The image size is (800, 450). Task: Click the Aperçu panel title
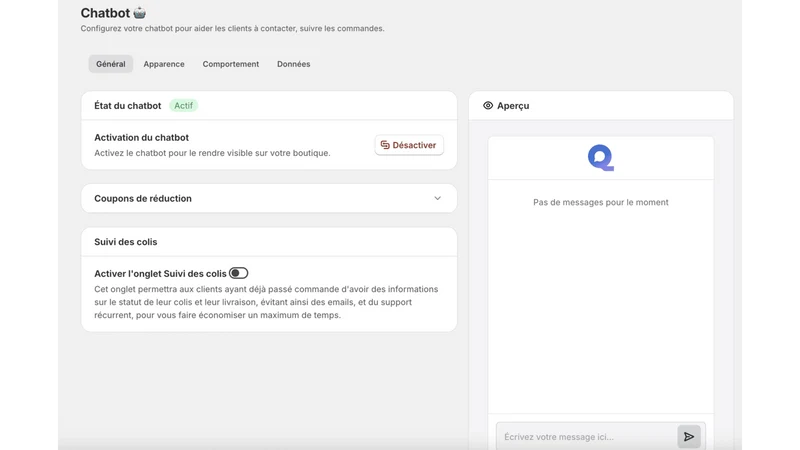[x=513, y=106]
